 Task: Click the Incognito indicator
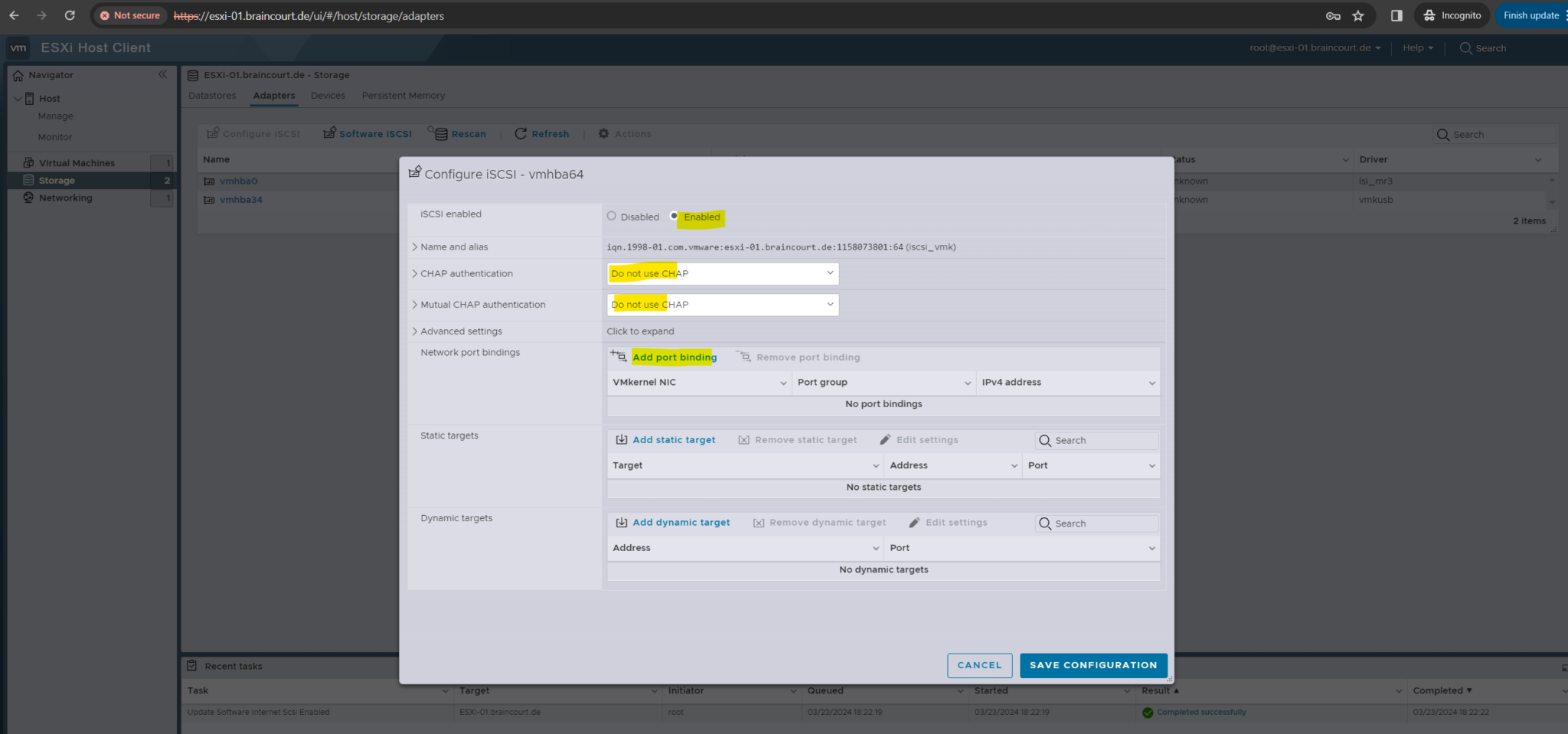tap(1452, 15)
